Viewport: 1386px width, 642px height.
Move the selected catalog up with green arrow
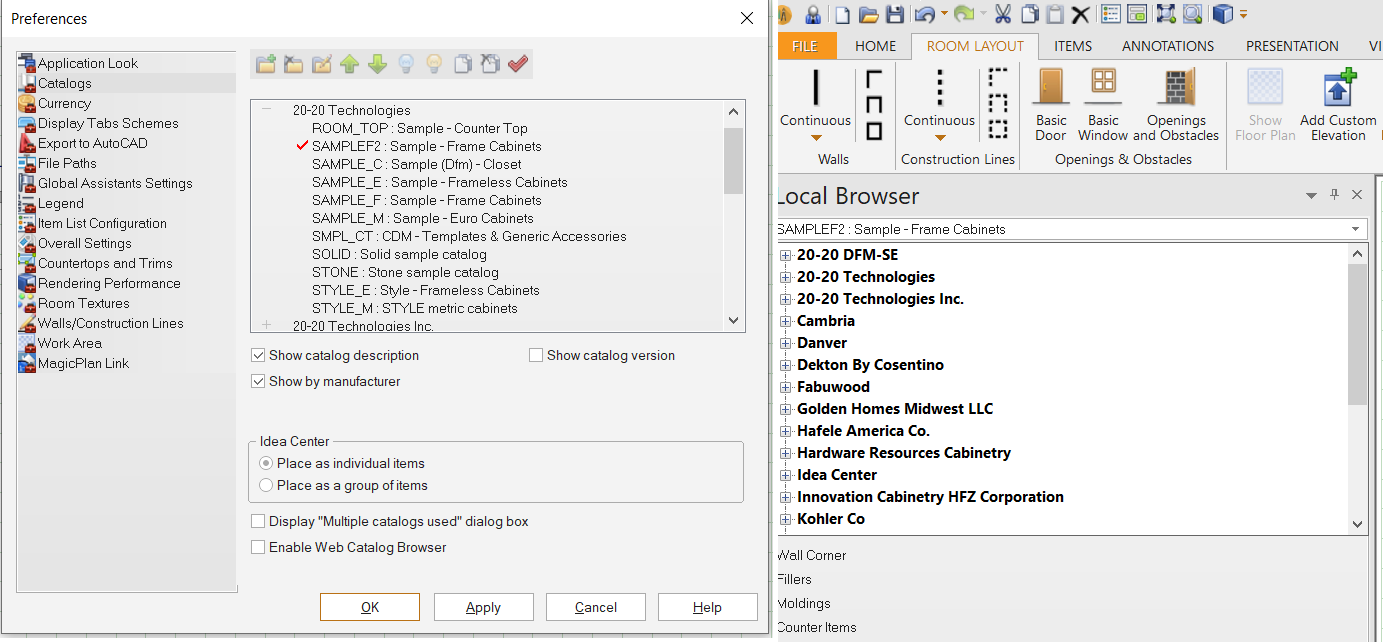(349, 64)
